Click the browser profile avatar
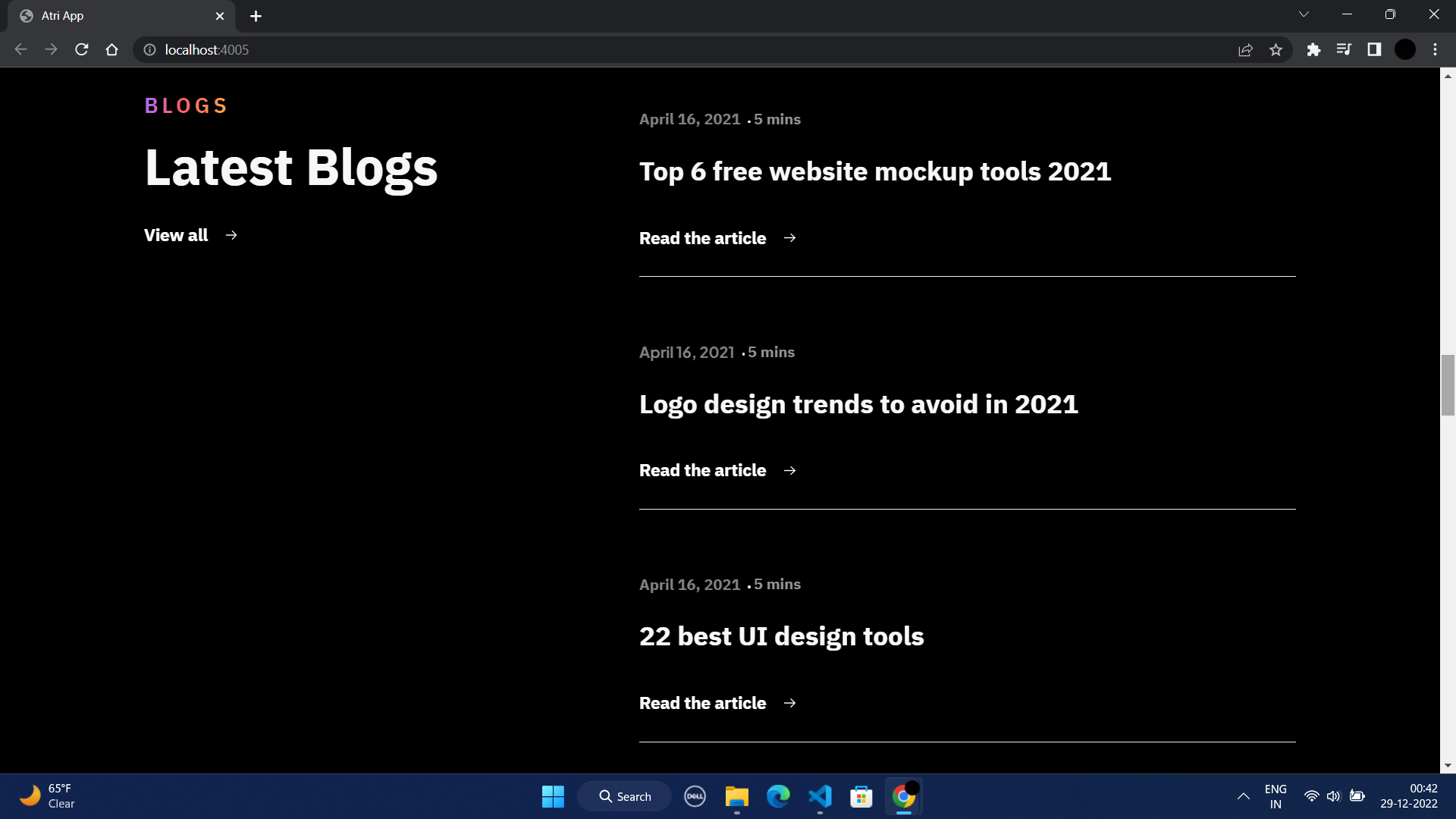The width and height of the screenshot is (1456, 819). point(1405,49)
